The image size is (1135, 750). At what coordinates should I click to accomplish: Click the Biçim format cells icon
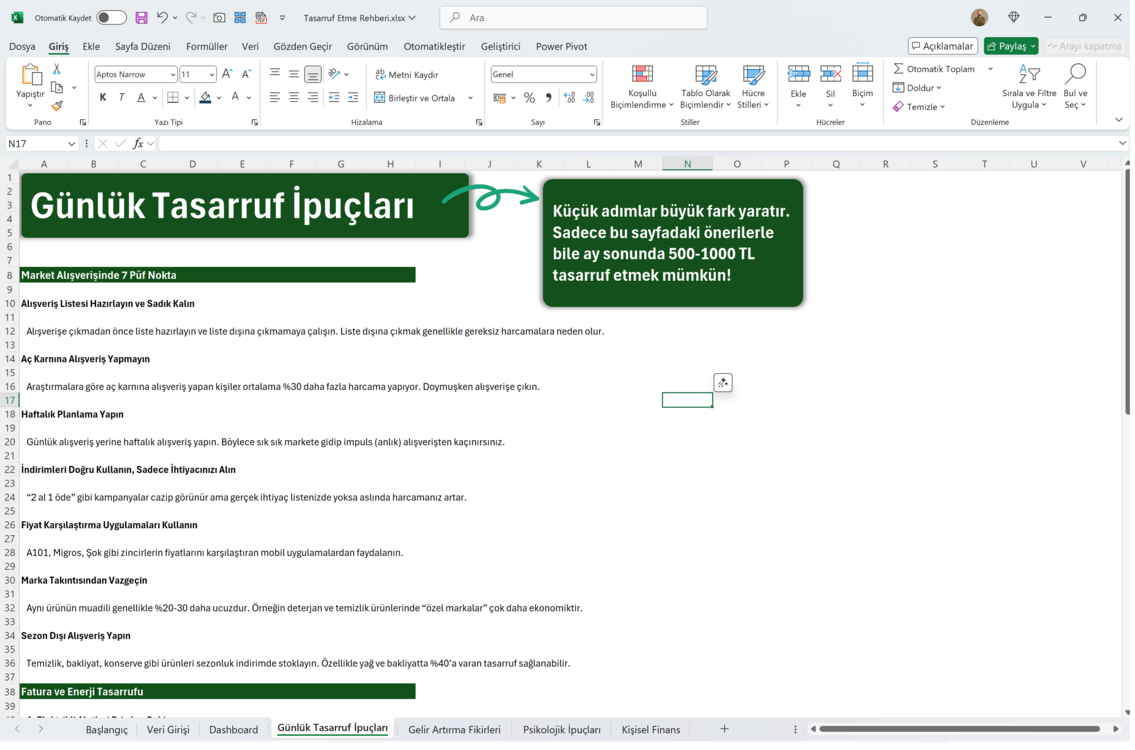coord(862,74)
